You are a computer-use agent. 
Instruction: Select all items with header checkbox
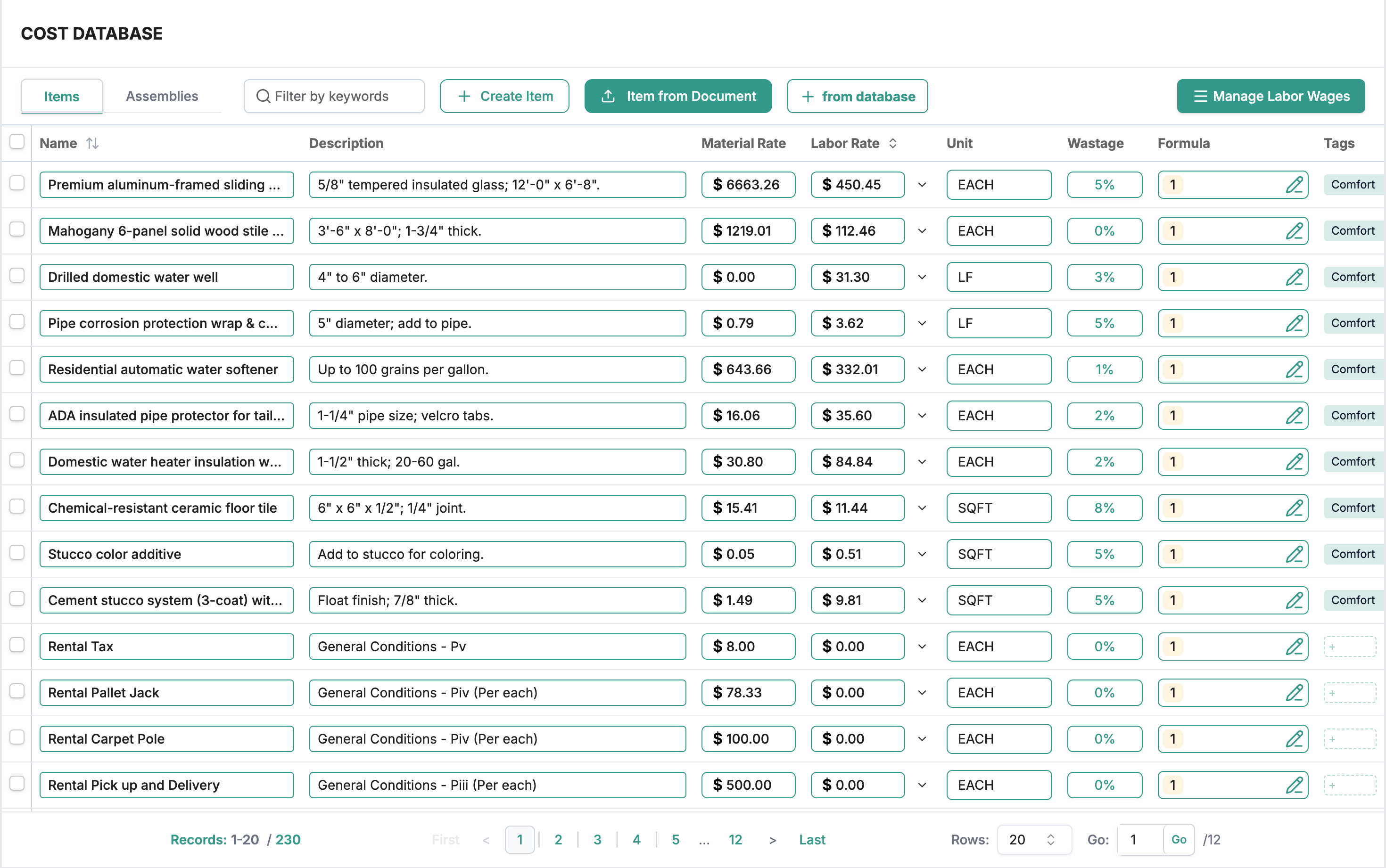click(17, 142)
